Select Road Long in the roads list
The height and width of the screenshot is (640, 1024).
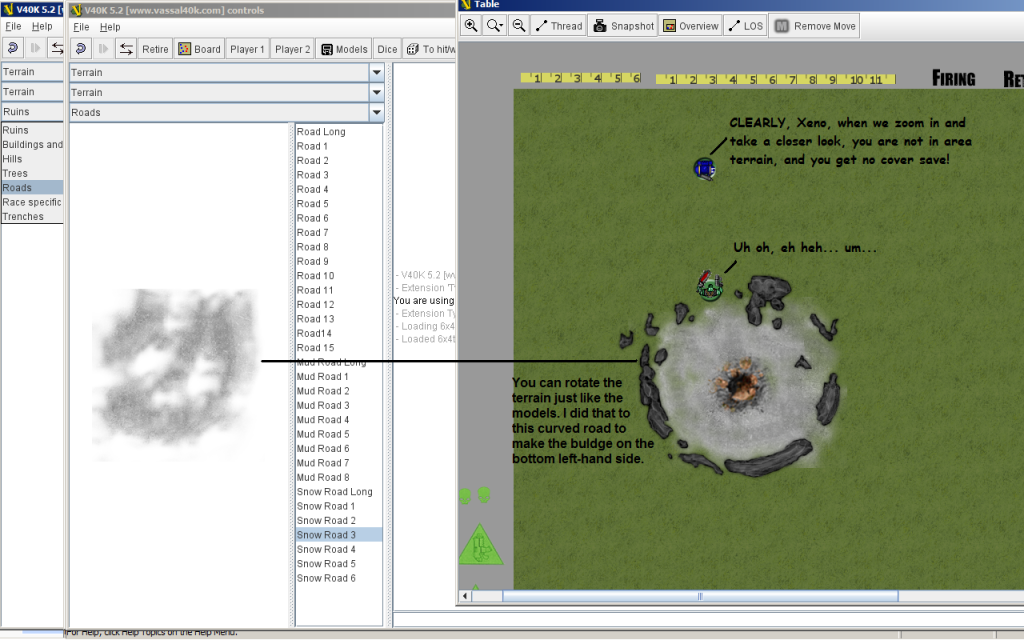coord(338,131)
